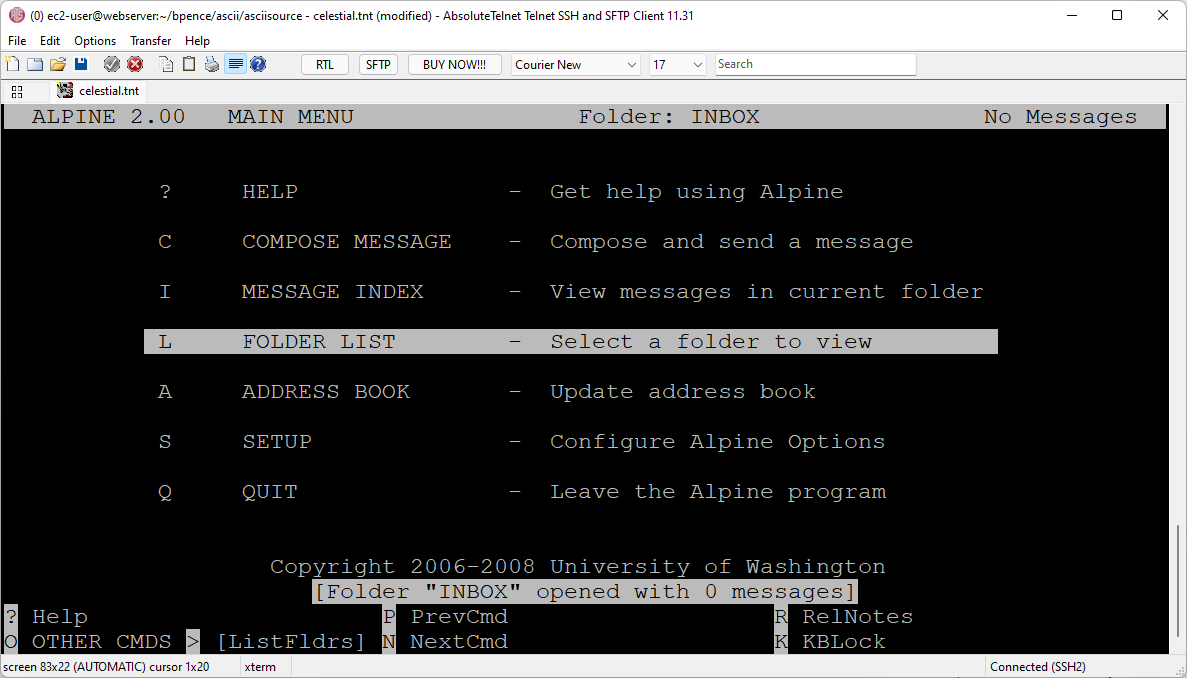Click the open folder icon in toolbar
This screenshot has height=678, width=1187.
(x=58, y=64)
